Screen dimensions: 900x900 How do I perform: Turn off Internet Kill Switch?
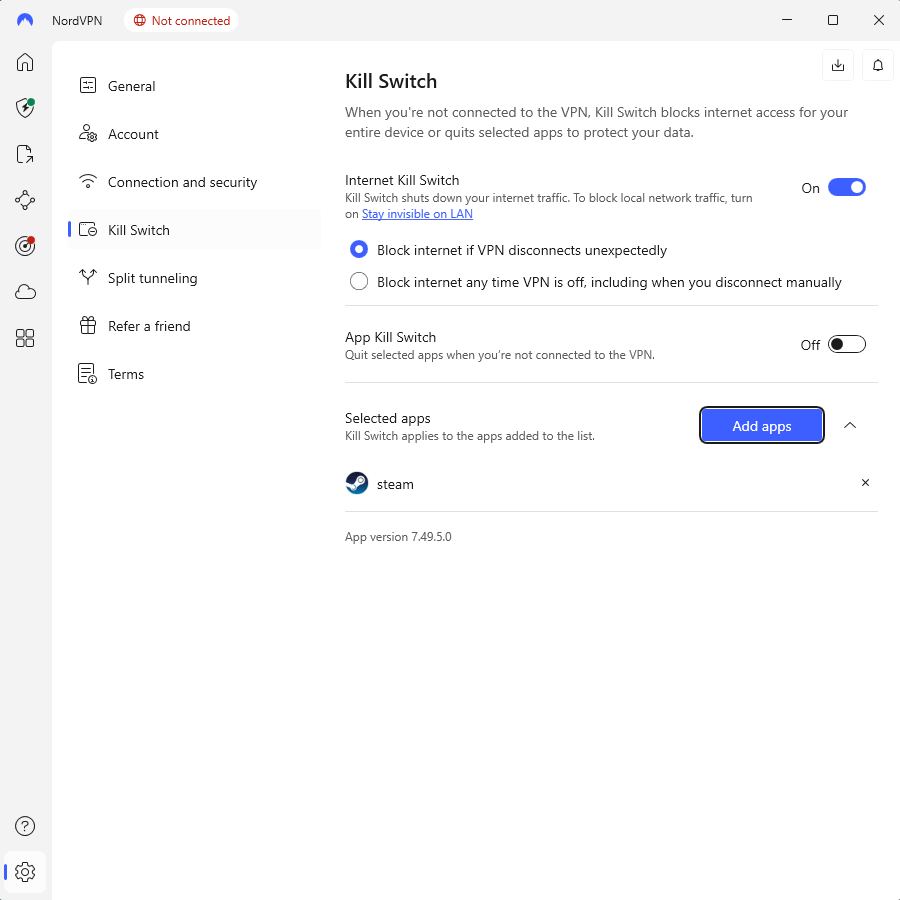pyautogui.click(x=846, y=187)
